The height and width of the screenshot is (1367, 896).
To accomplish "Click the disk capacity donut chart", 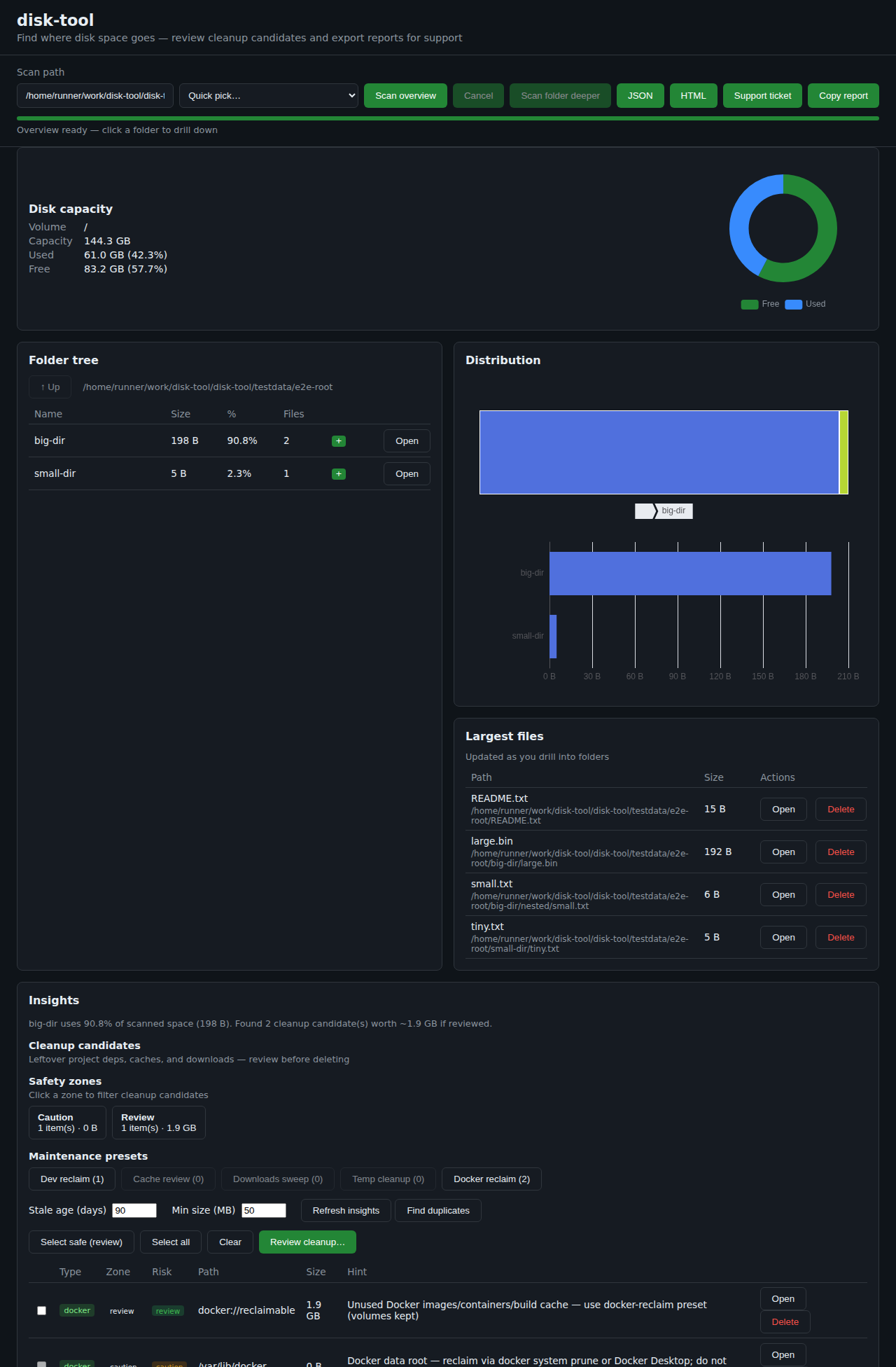I will (x=783, y=228).
